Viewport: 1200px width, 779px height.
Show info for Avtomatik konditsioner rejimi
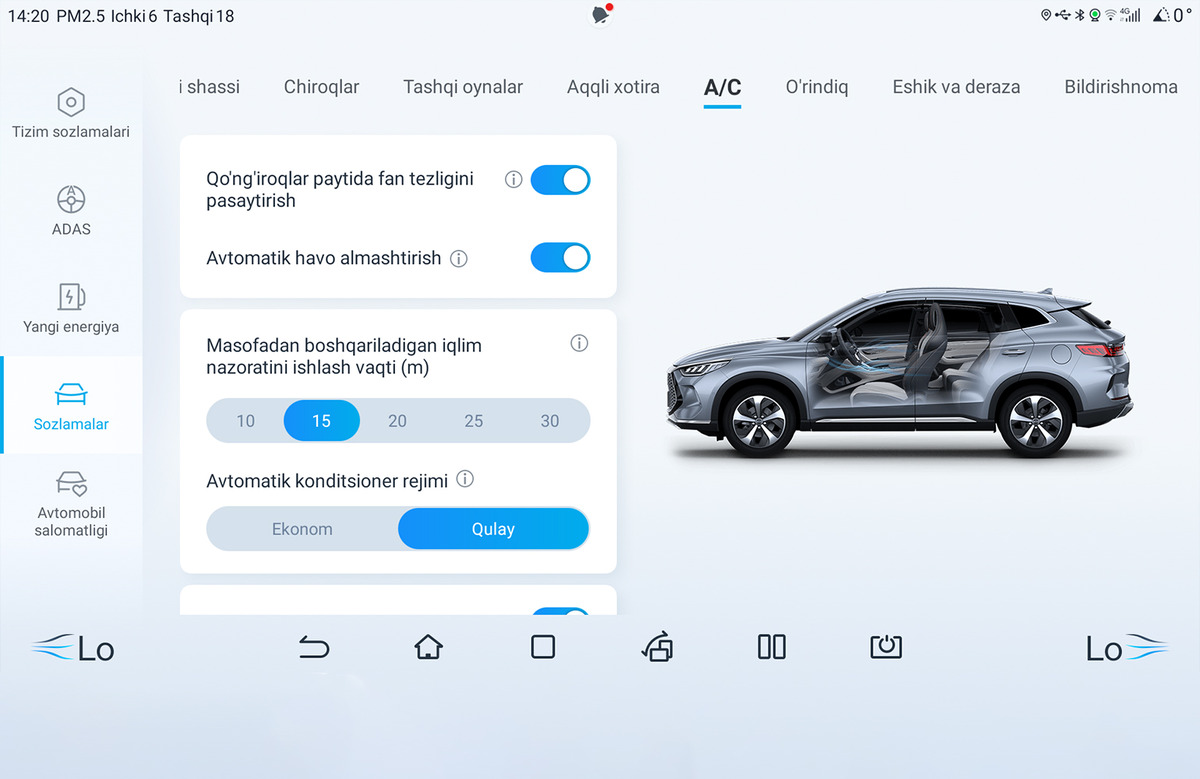tap(465, 480)
